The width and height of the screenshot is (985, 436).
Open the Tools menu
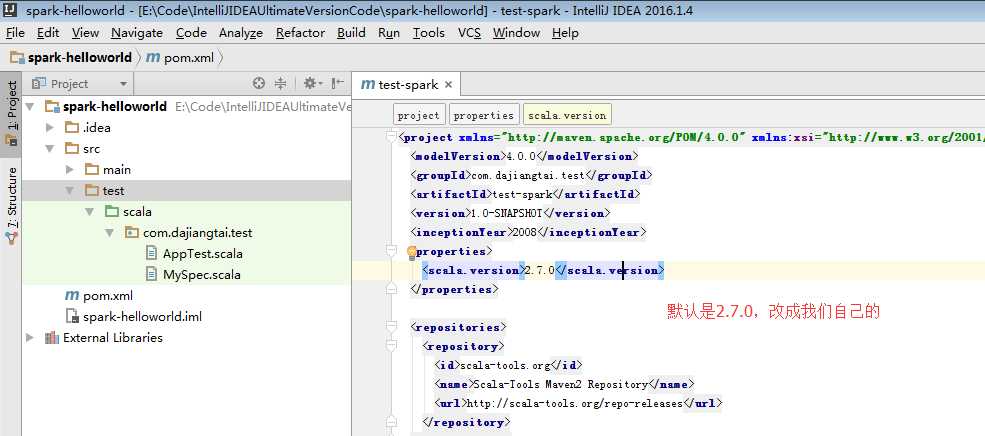coord(428,33)
